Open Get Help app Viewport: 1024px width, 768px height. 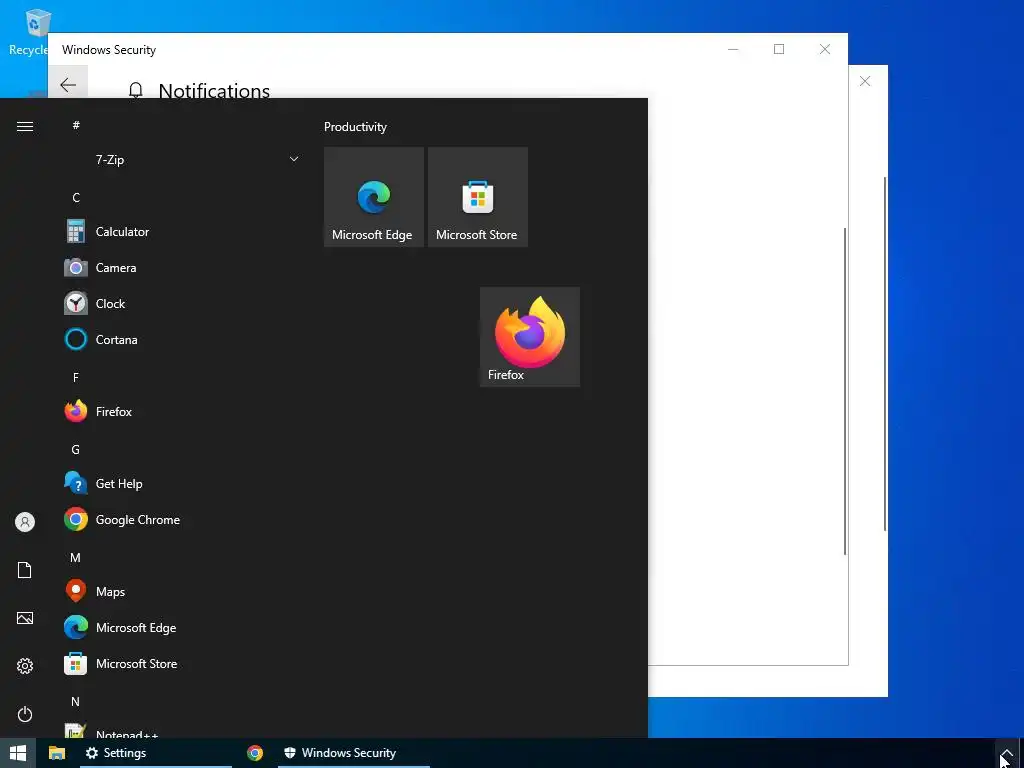pos(181,484)
